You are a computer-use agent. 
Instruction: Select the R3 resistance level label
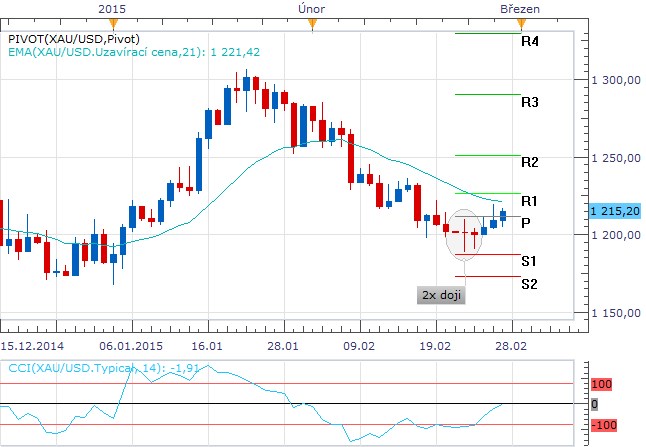pos(530,102)
